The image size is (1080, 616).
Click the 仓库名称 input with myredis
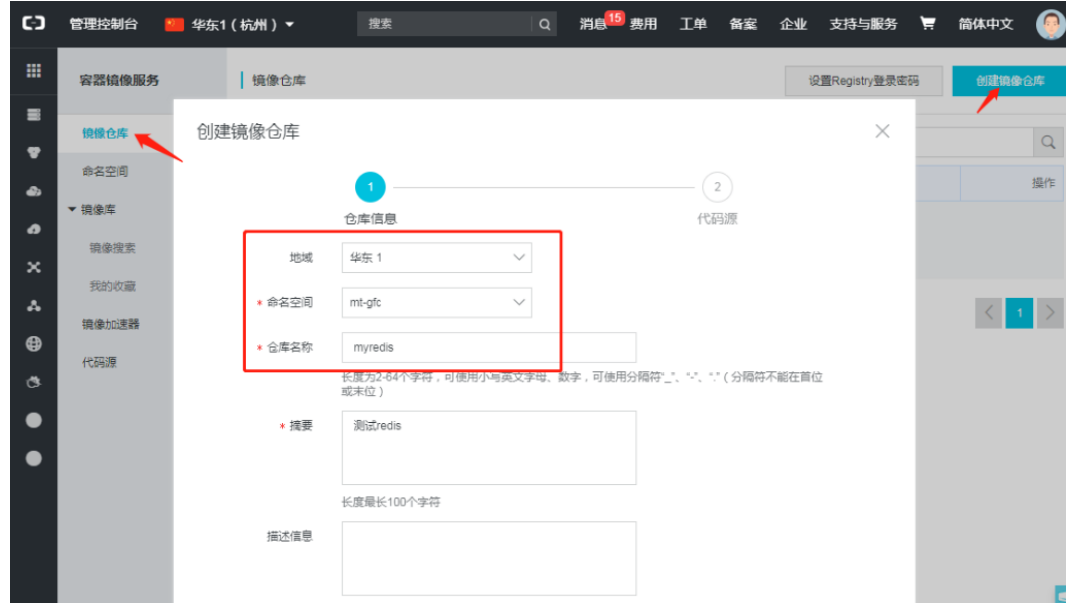[489, 347]
